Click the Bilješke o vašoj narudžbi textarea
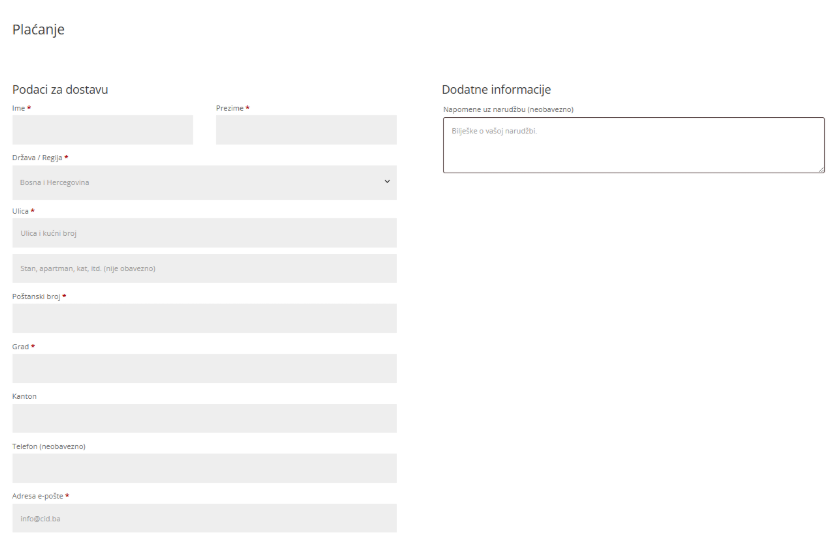This screenshot has width=836, height=545. tap(633, 145)
